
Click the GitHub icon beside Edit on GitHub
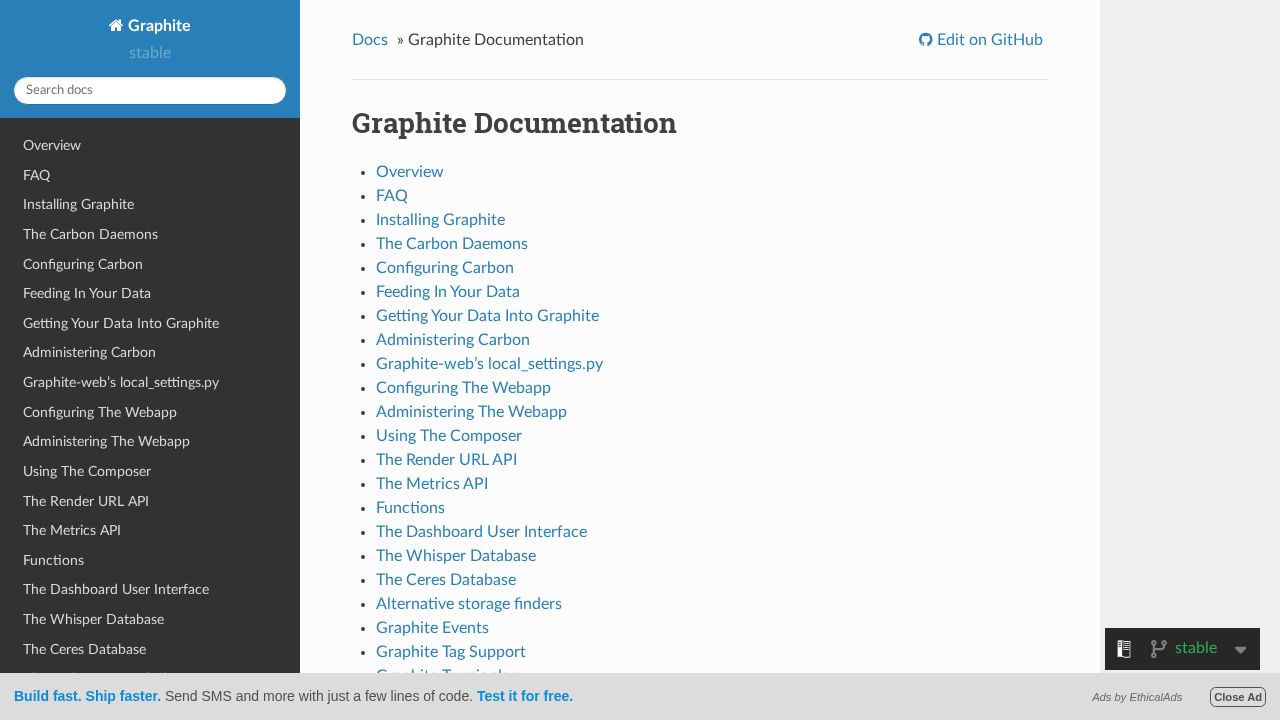tap(925, 40)
